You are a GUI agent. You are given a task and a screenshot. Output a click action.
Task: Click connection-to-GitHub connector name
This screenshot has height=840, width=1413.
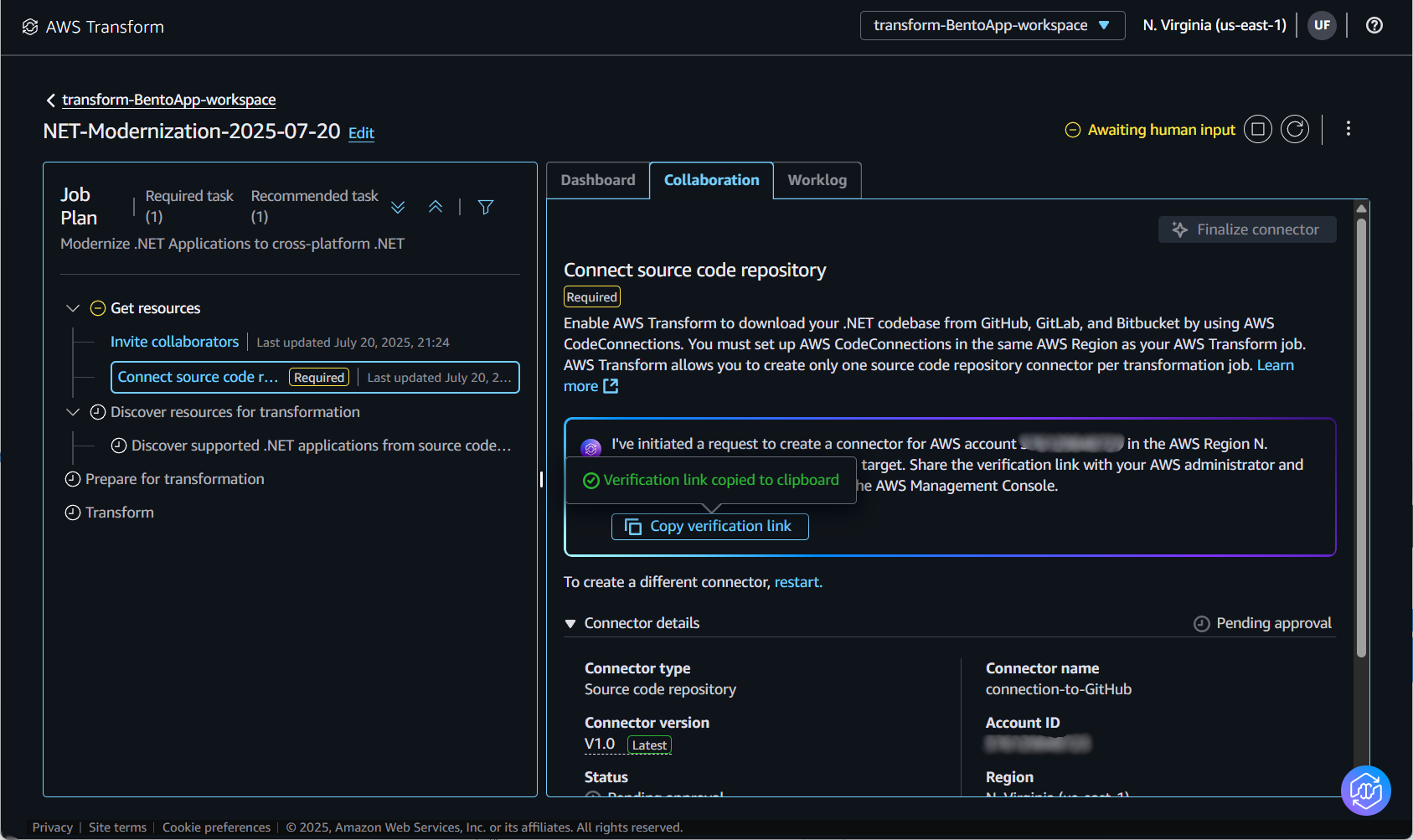pyautogui.click(x=1059, y=689)
